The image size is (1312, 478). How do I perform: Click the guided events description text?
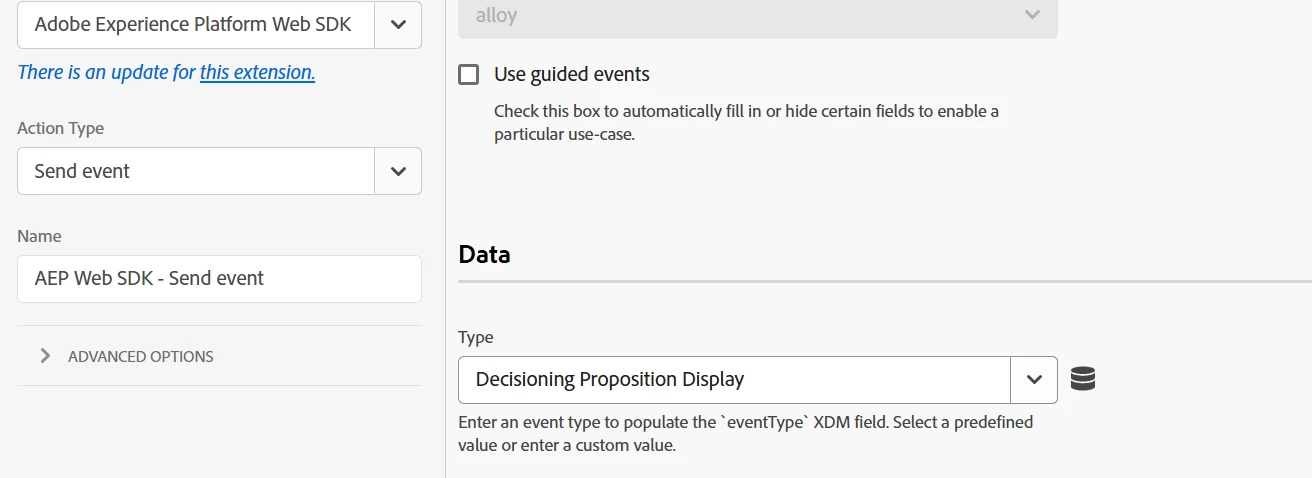click(745, 122)
